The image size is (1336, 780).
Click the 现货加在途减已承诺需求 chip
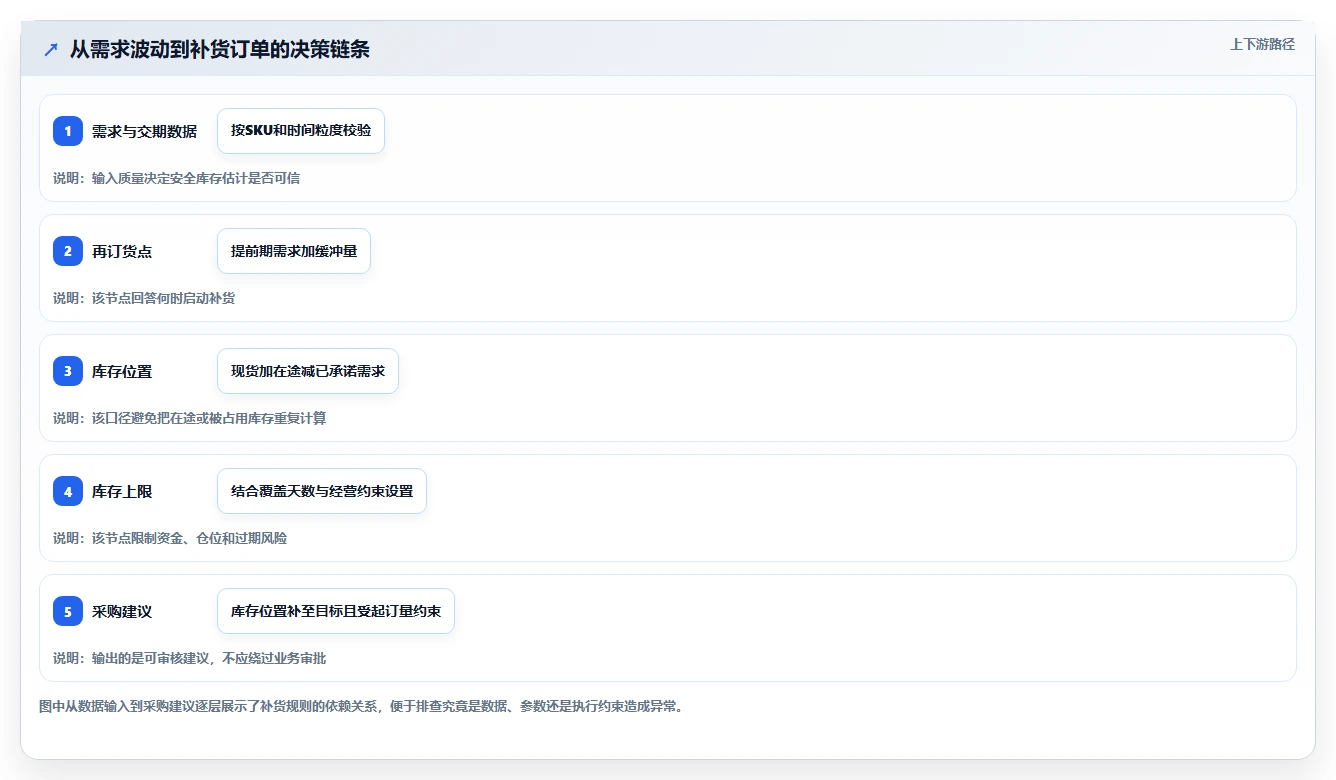[x=308, y=371]
